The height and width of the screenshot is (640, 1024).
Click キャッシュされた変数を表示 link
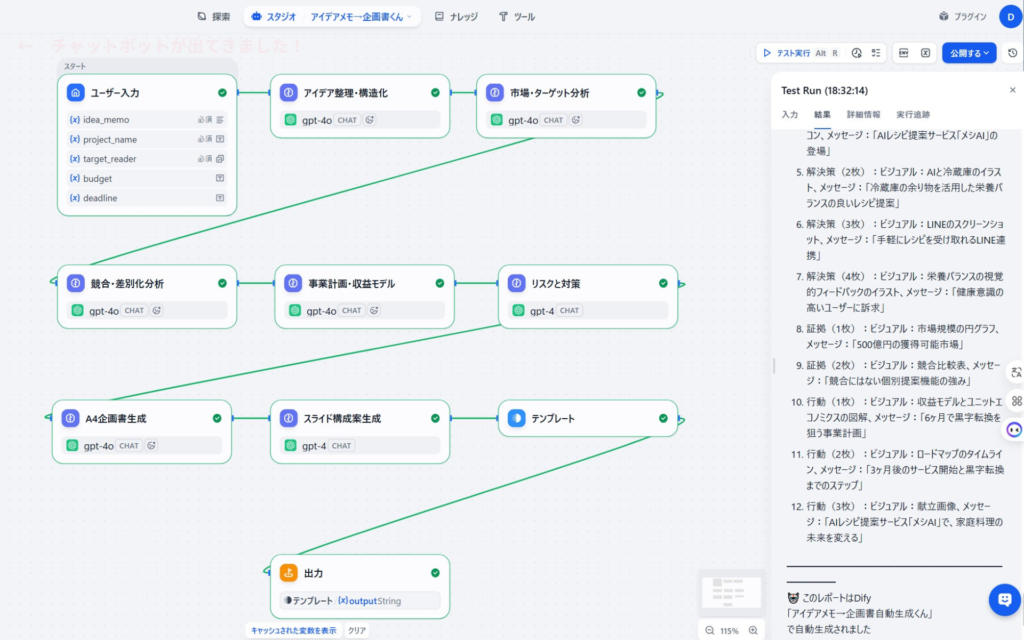click(293, 630)
